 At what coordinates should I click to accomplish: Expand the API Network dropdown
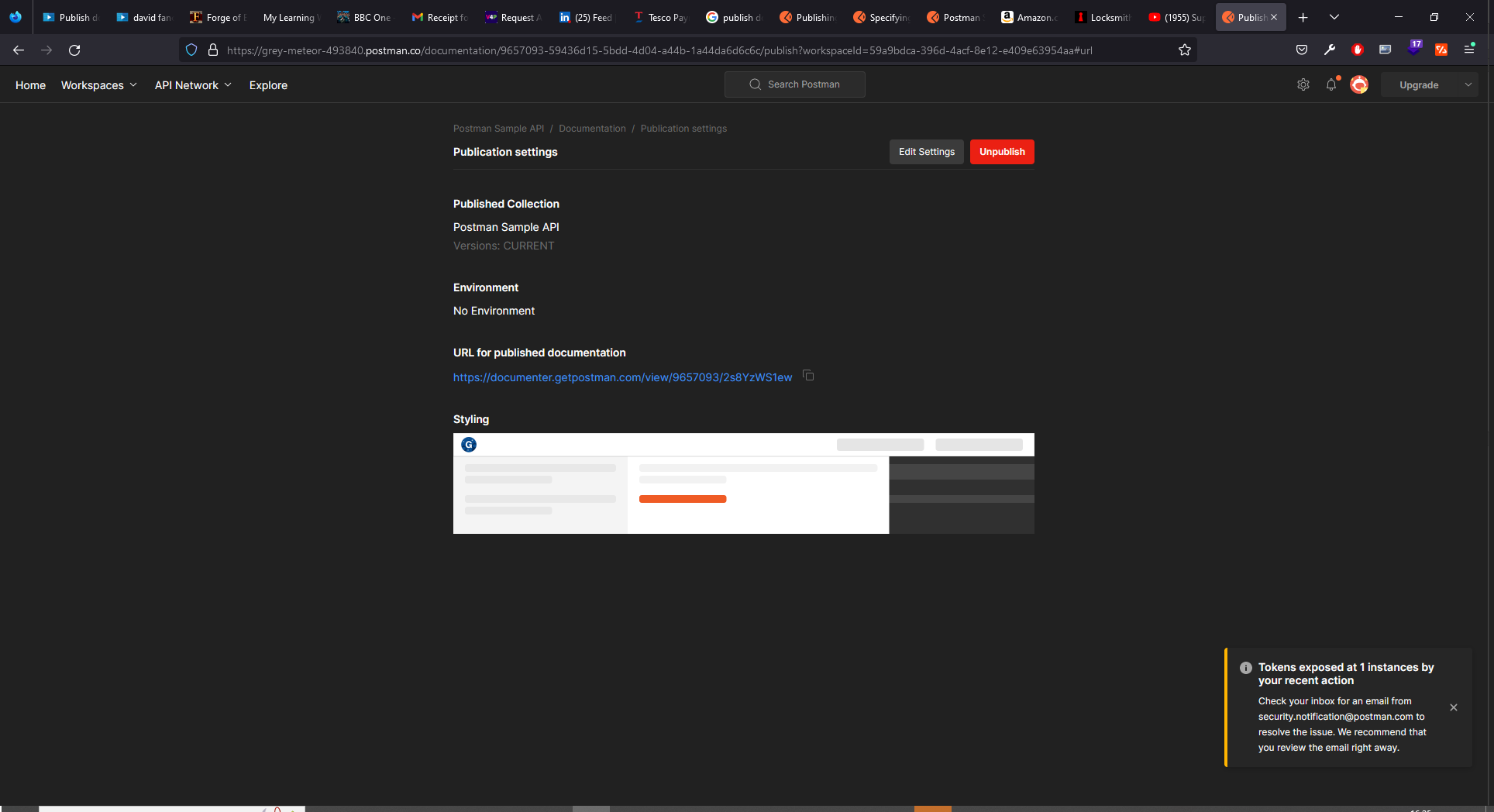(193, 85)
